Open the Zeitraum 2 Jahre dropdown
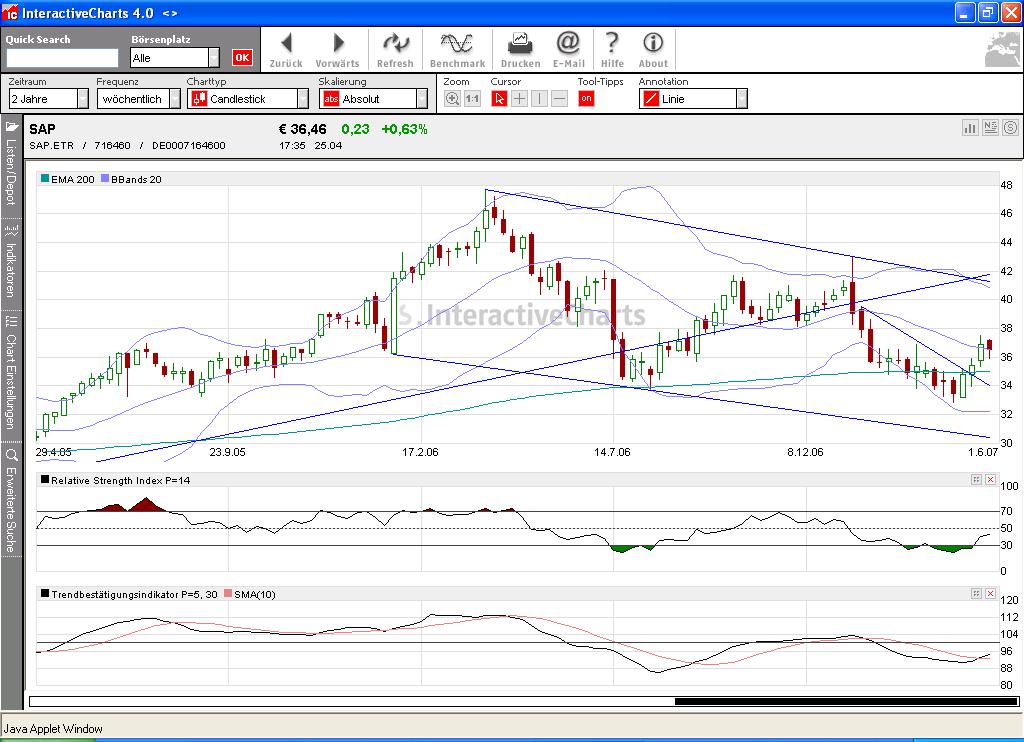The width and height of the screenshot is (1024, 742). pos(48,99)
